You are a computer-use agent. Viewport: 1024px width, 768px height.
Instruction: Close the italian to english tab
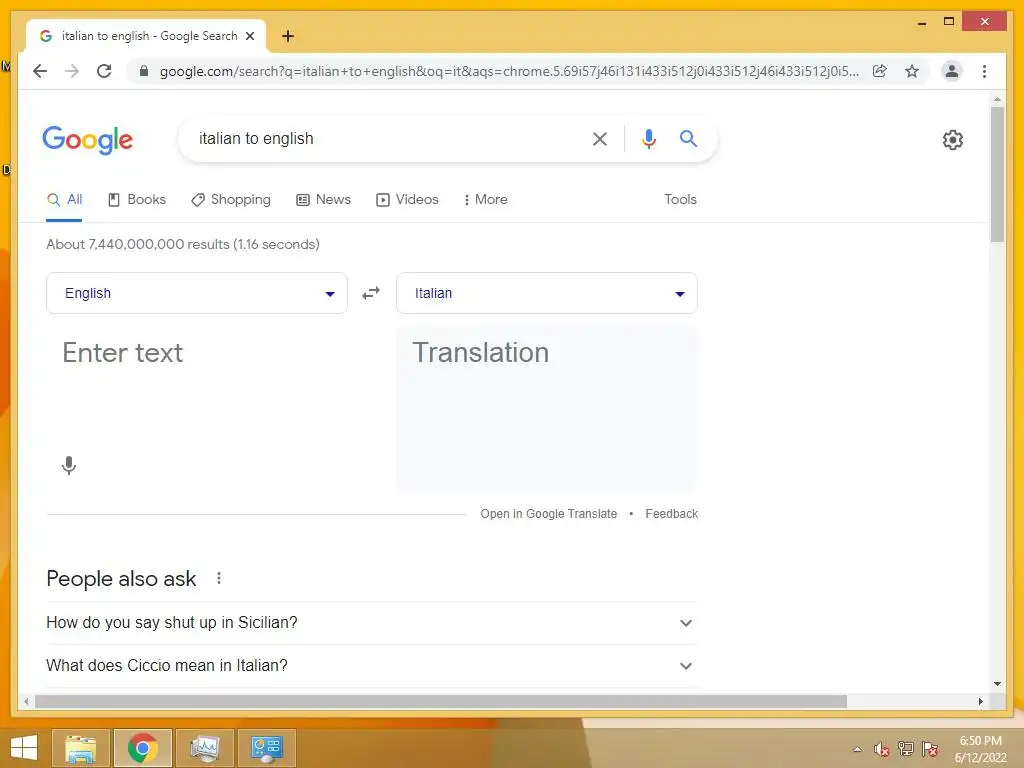pyautogui.click(x=249, y=36)
